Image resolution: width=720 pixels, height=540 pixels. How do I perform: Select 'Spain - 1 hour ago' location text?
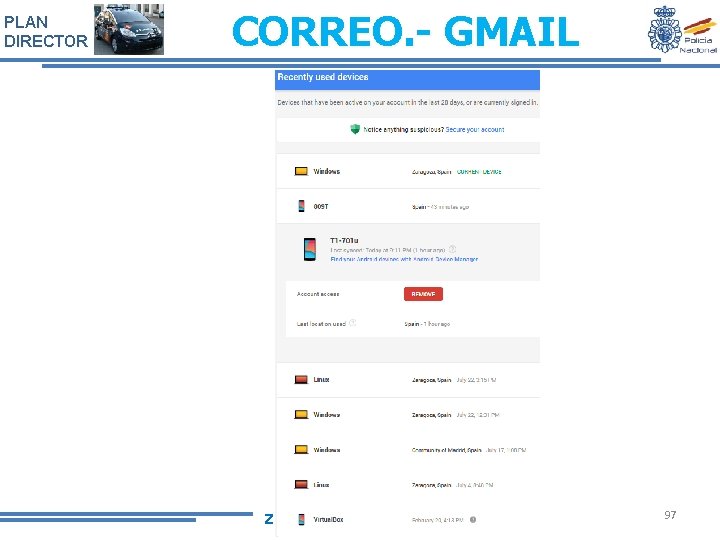(x=427, y=324)
